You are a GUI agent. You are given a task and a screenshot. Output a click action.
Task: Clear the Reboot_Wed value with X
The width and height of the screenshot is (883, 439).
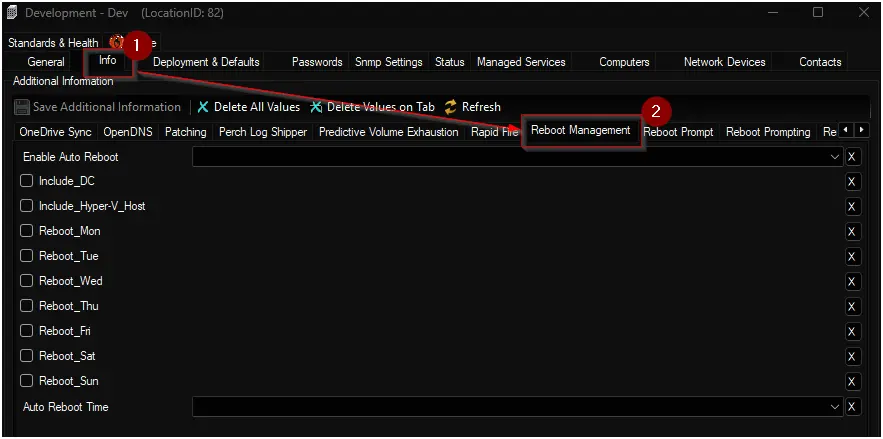pyautogui.click(x=853, y=281)
